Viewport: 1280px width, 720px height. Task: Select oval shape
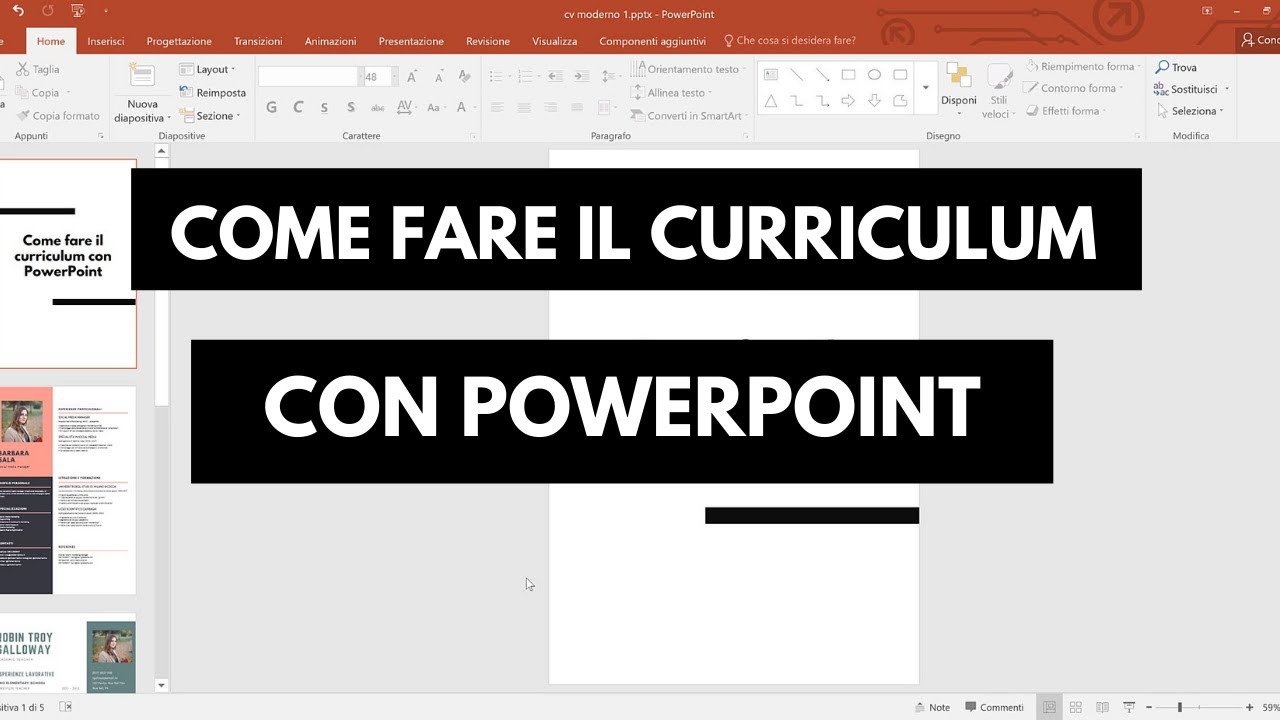click(x=874, y=75)
